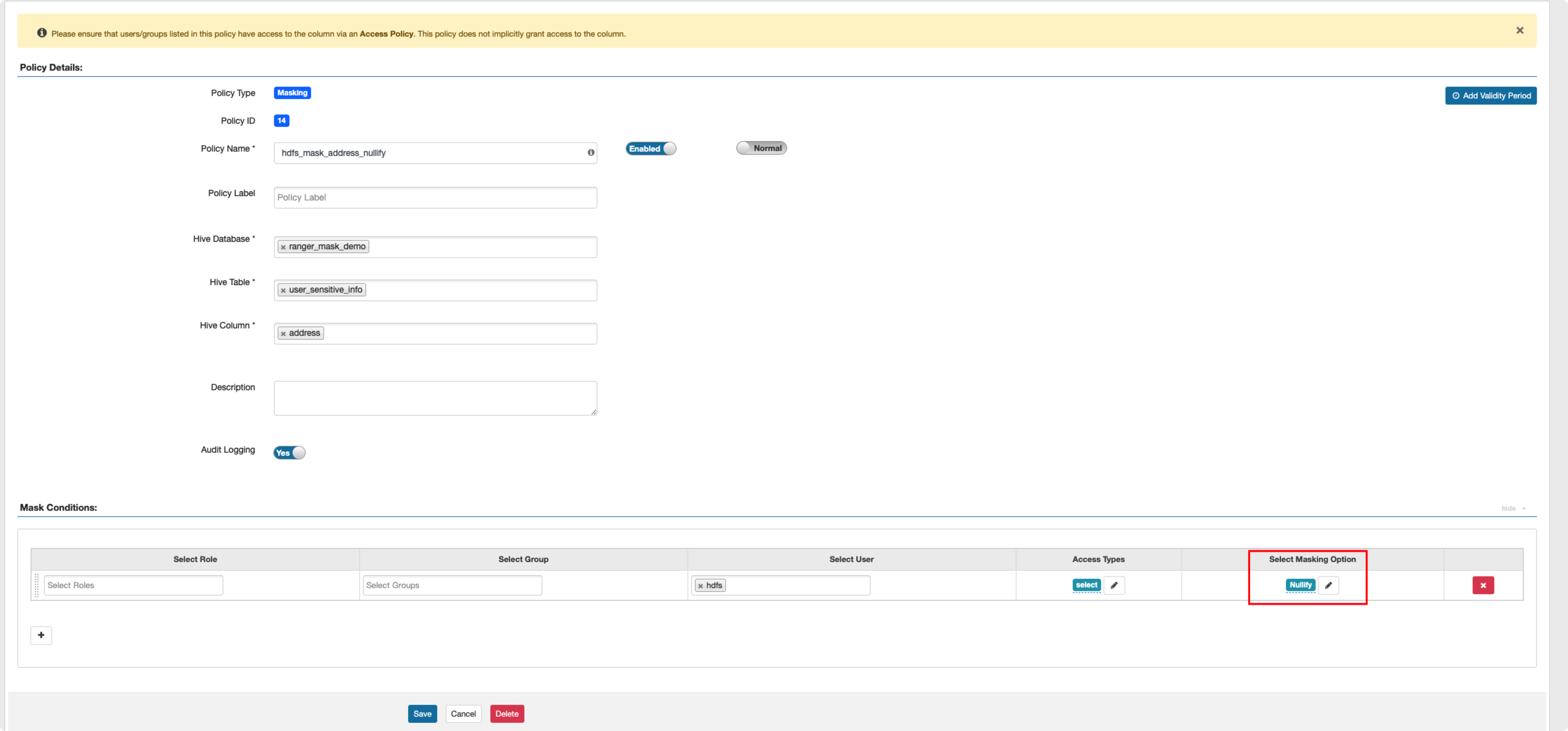
Task: Switch Audit Logging Yes toggle
Action: point(289,453)
